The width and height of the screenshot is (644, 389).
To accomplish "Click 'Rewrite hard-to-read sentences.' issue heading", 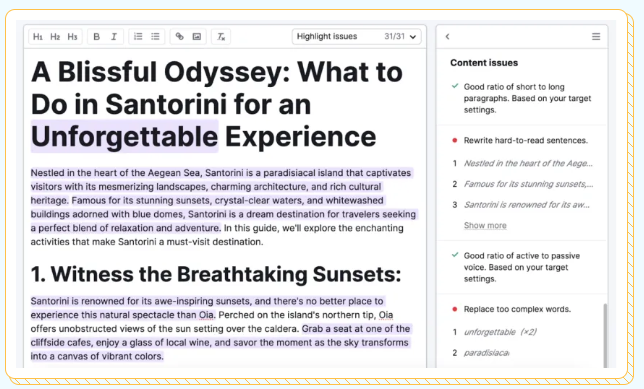I will point(526,140).
